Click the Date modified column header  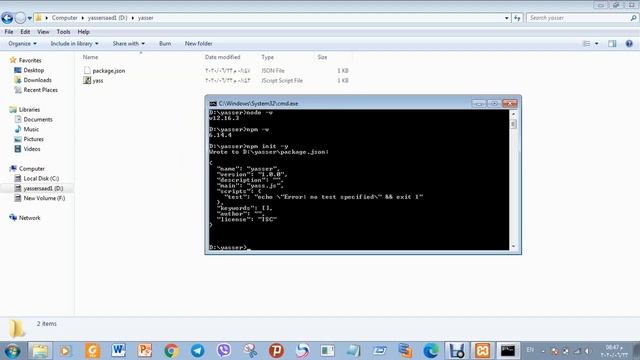coord(222,57)
